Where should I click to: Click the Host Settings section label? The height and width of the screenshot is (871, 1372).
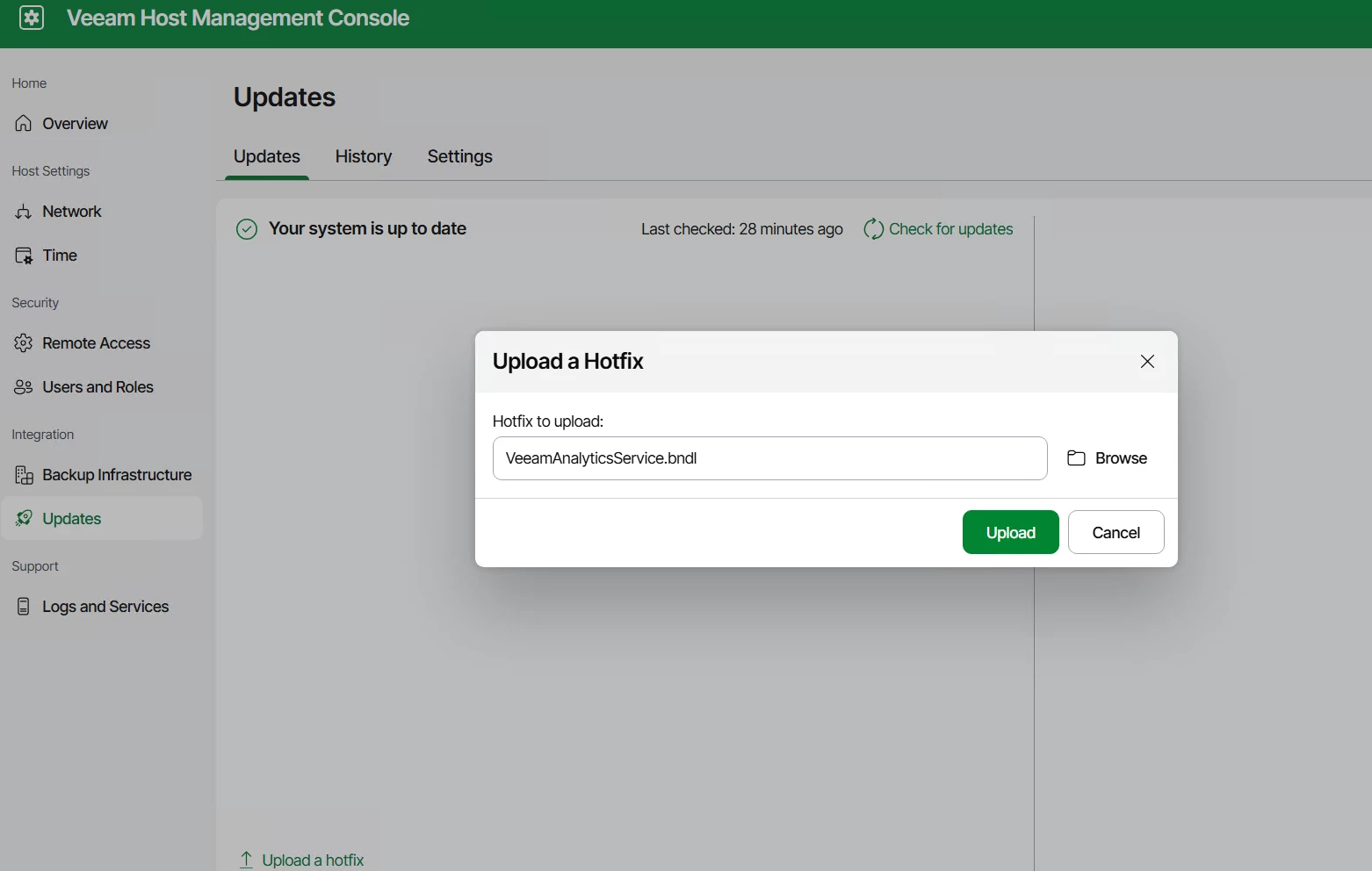tap(51, 171)
